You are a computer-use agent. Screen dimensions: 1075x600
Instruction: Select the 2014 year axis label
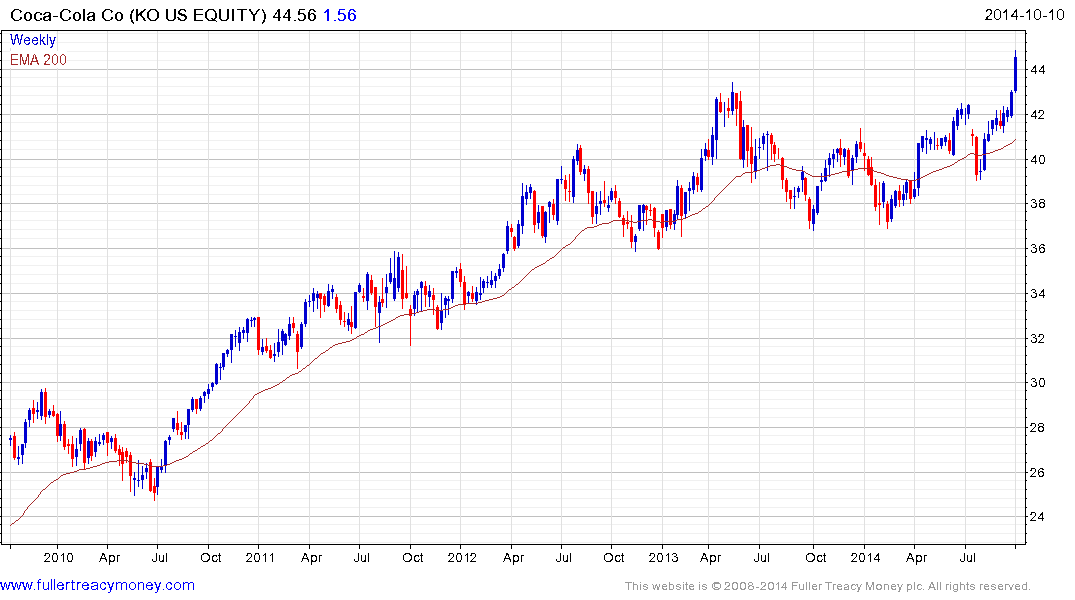[x=866, y=558]
